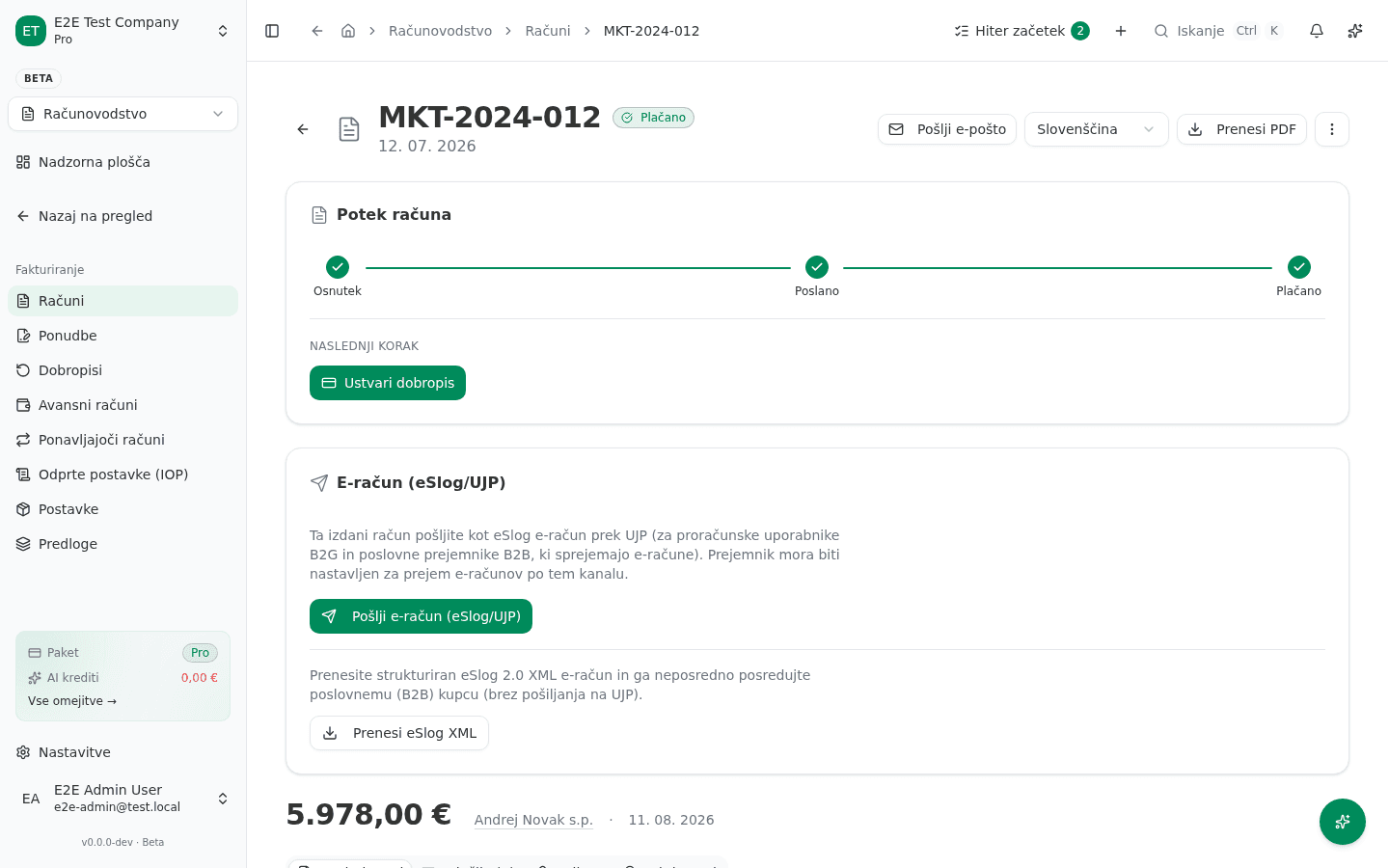Open the Andrej Novak s.p. customer link

tap(533, 820)
